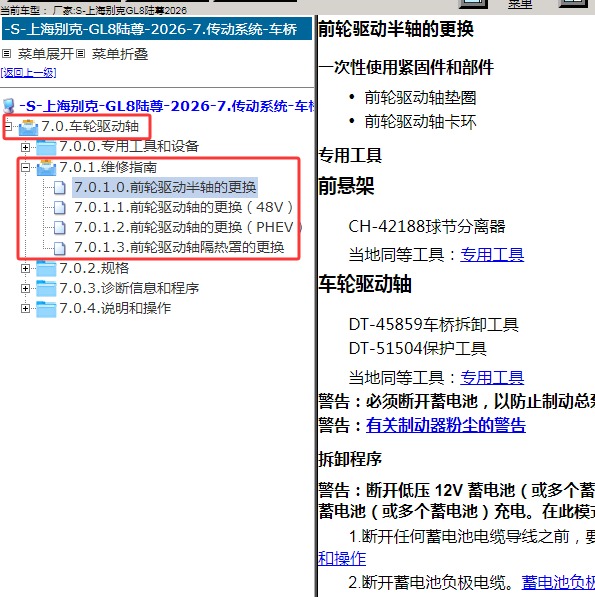Collapse the 7.0.1.维修指南 node
The height and width of the screenshot is (597, 595).
(25, 167)
